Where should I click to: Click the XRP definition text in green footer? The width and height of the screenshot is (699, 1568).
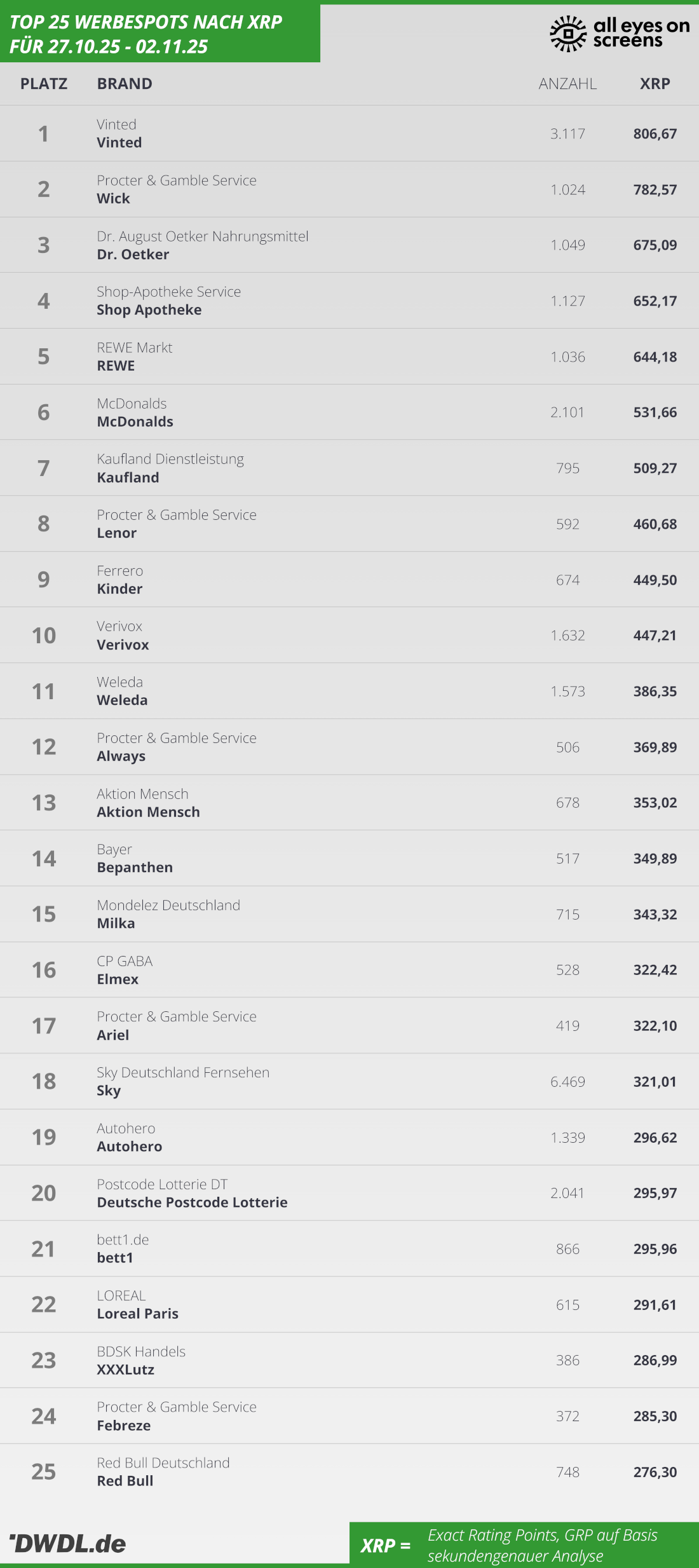(x=542, y=1545)
